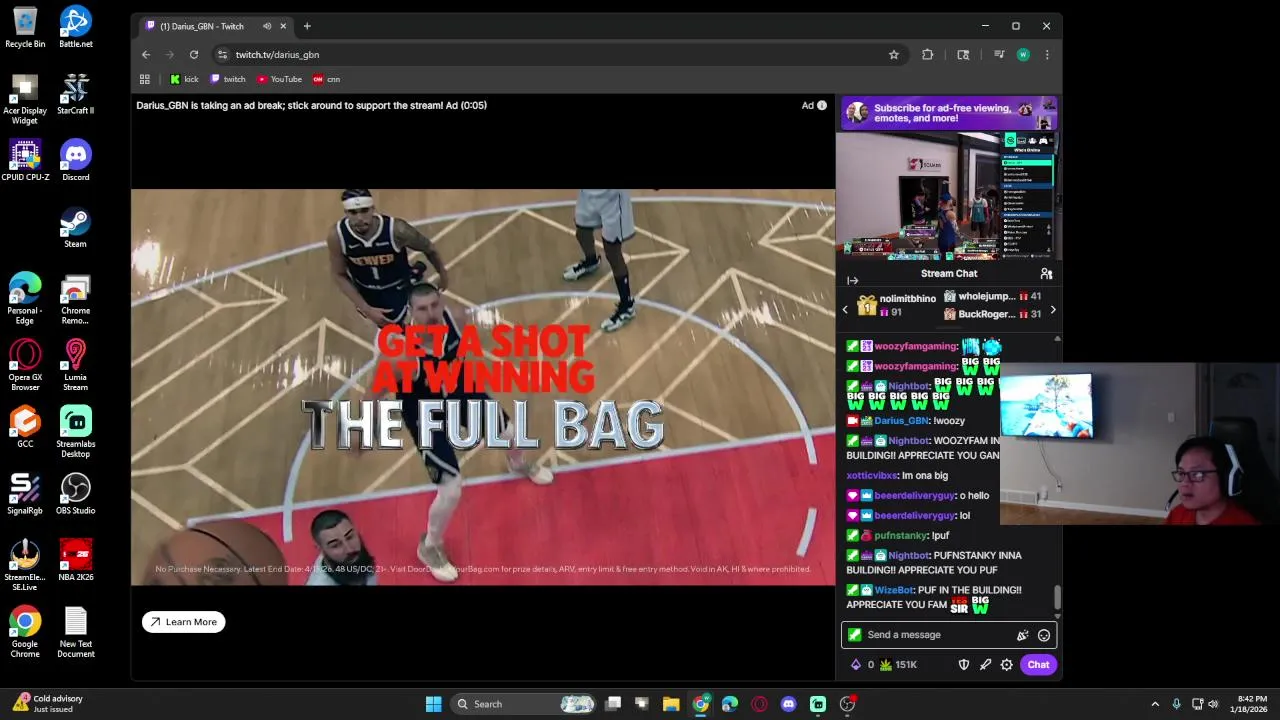The height and width of the screenshot is (720, 1280).
Task: Open Steam desktop shortcut
Action: point(75,227)
